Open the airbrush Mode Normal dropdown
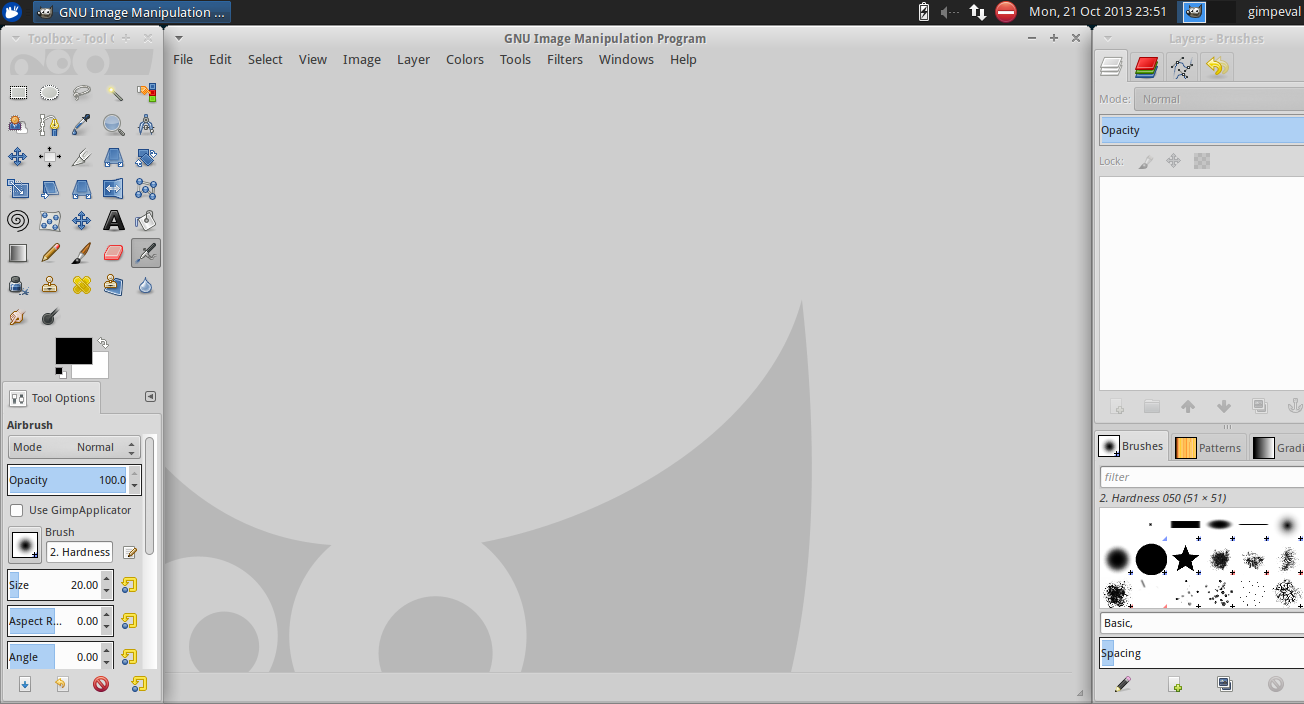The image size is (1304, 704). (x=75, y=447)
